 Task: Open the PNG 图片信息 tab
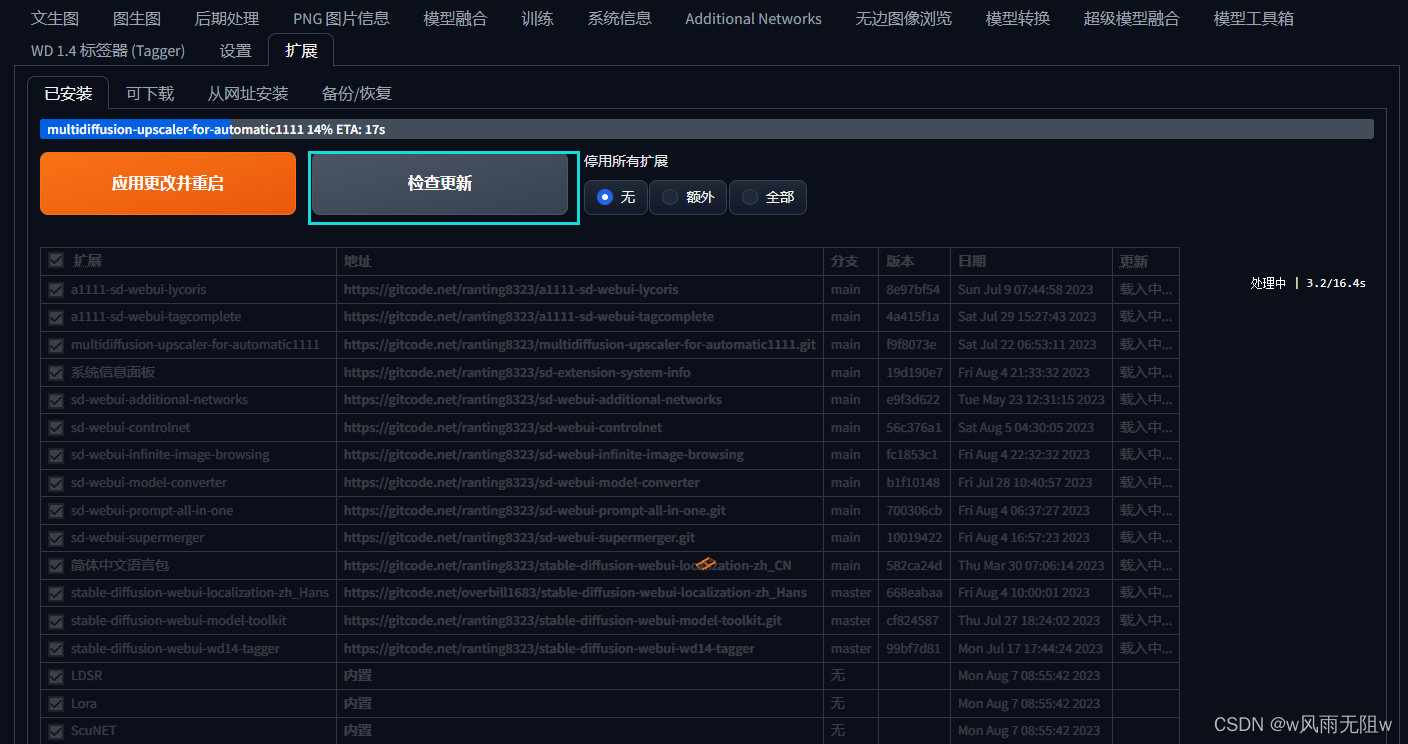pos(341,18)
